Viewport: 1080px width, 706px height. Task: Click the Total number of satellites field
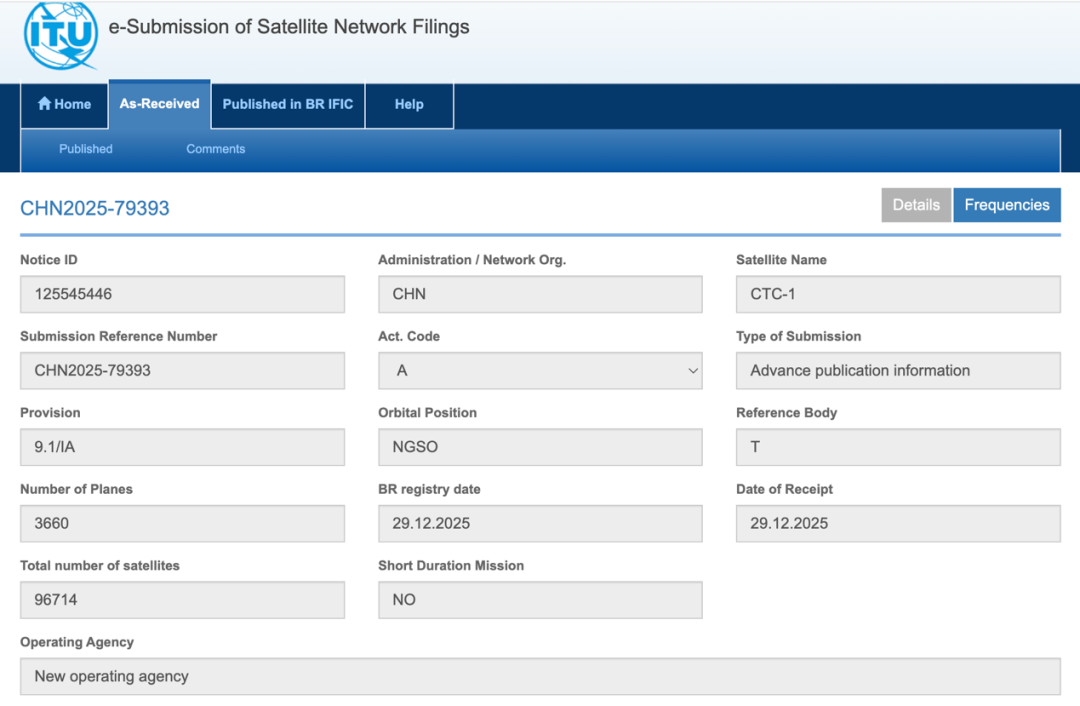pyautogui.click(x=182, y=600)
